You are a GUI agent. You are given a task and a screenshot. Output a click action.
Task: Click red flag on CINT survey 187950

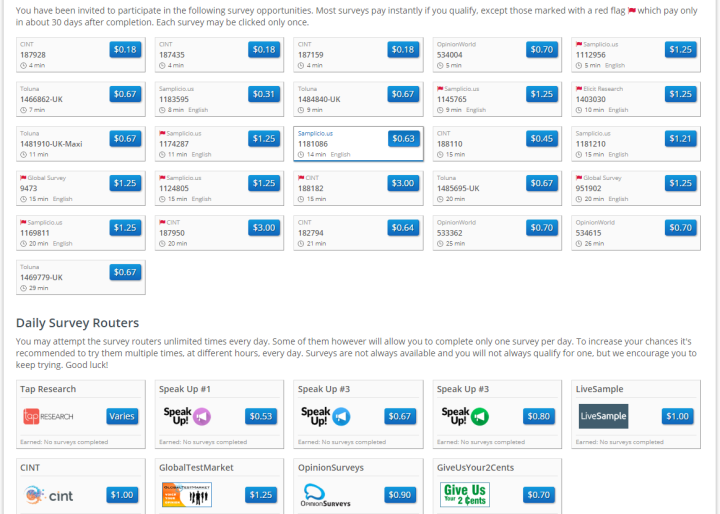coord(162,222)
